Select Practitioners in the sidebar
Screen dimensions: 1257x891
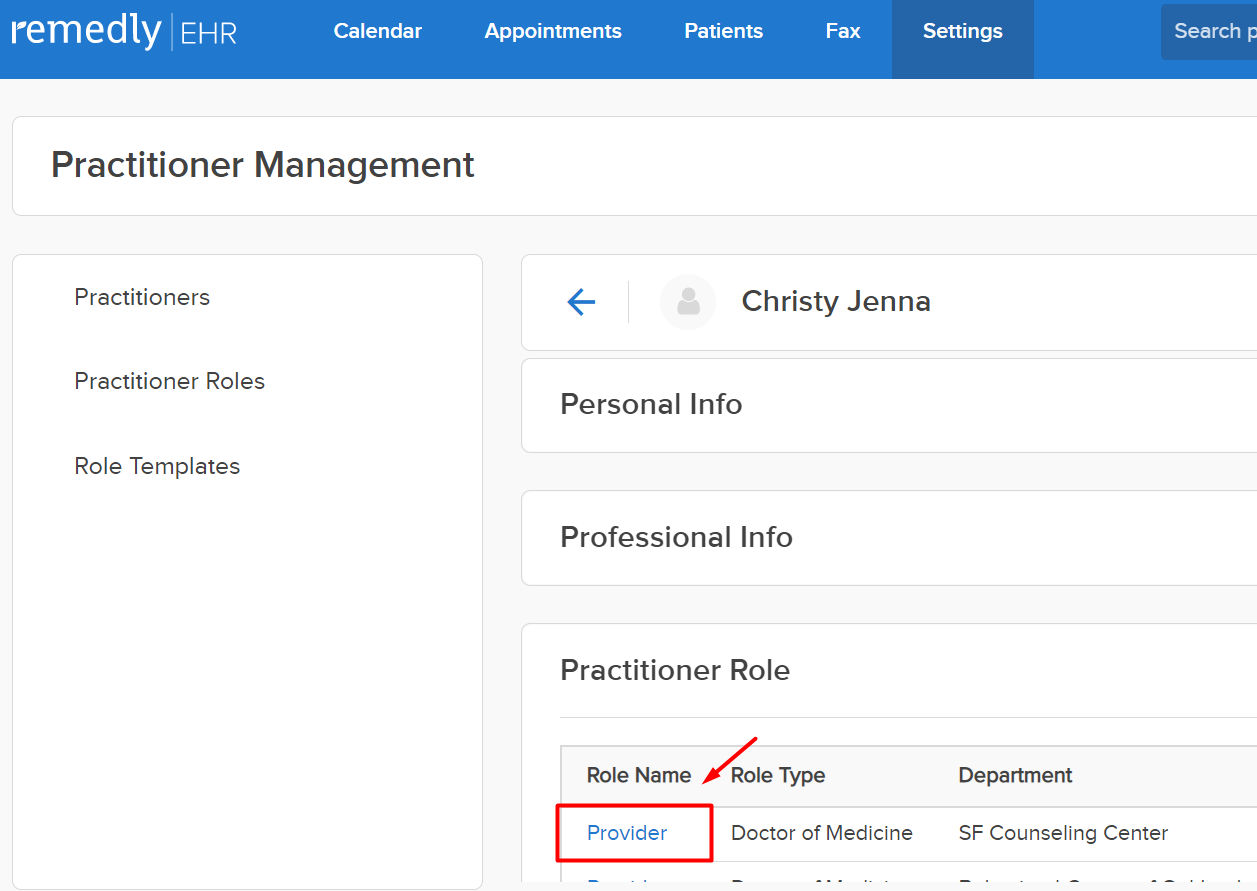(142, 297)
